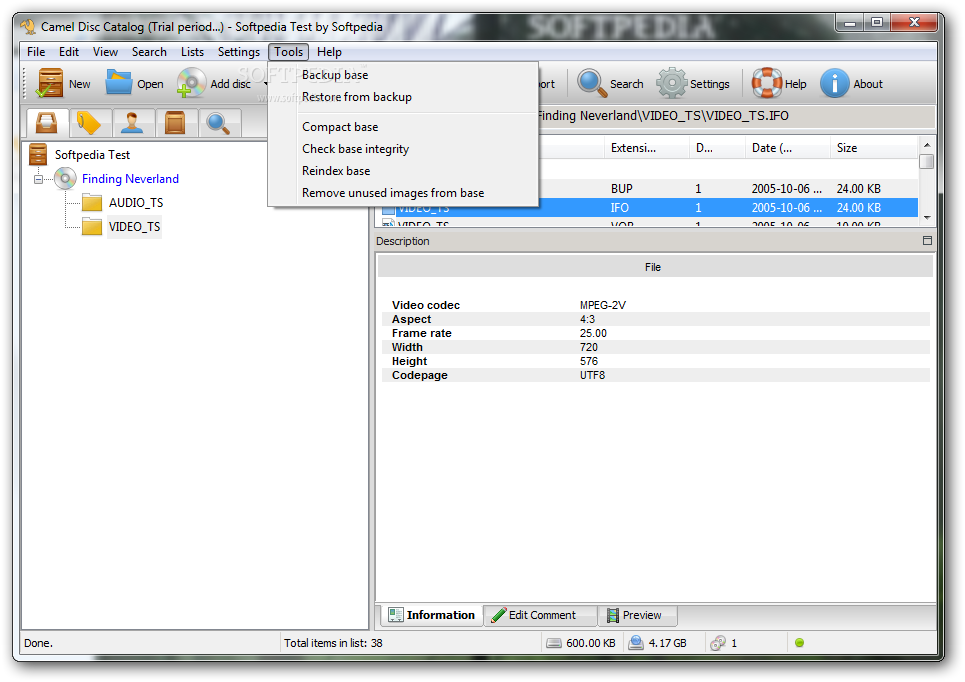Open Settings via the gear icon

pos(671,83)
